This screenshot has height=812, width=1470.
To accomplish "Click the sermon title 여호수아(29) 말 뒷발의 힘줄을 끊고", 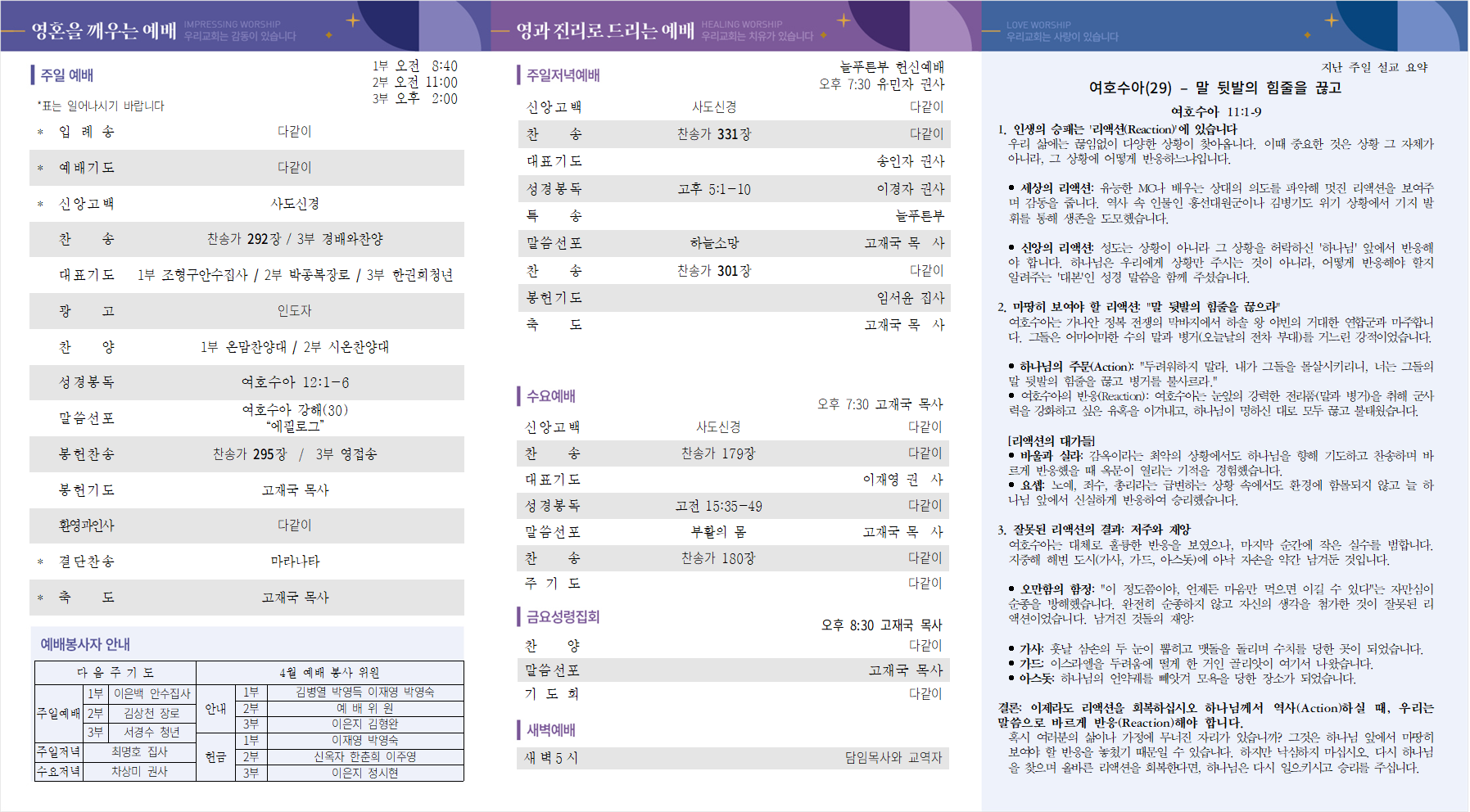I will pyautogui.click(x=1214, y=88).
